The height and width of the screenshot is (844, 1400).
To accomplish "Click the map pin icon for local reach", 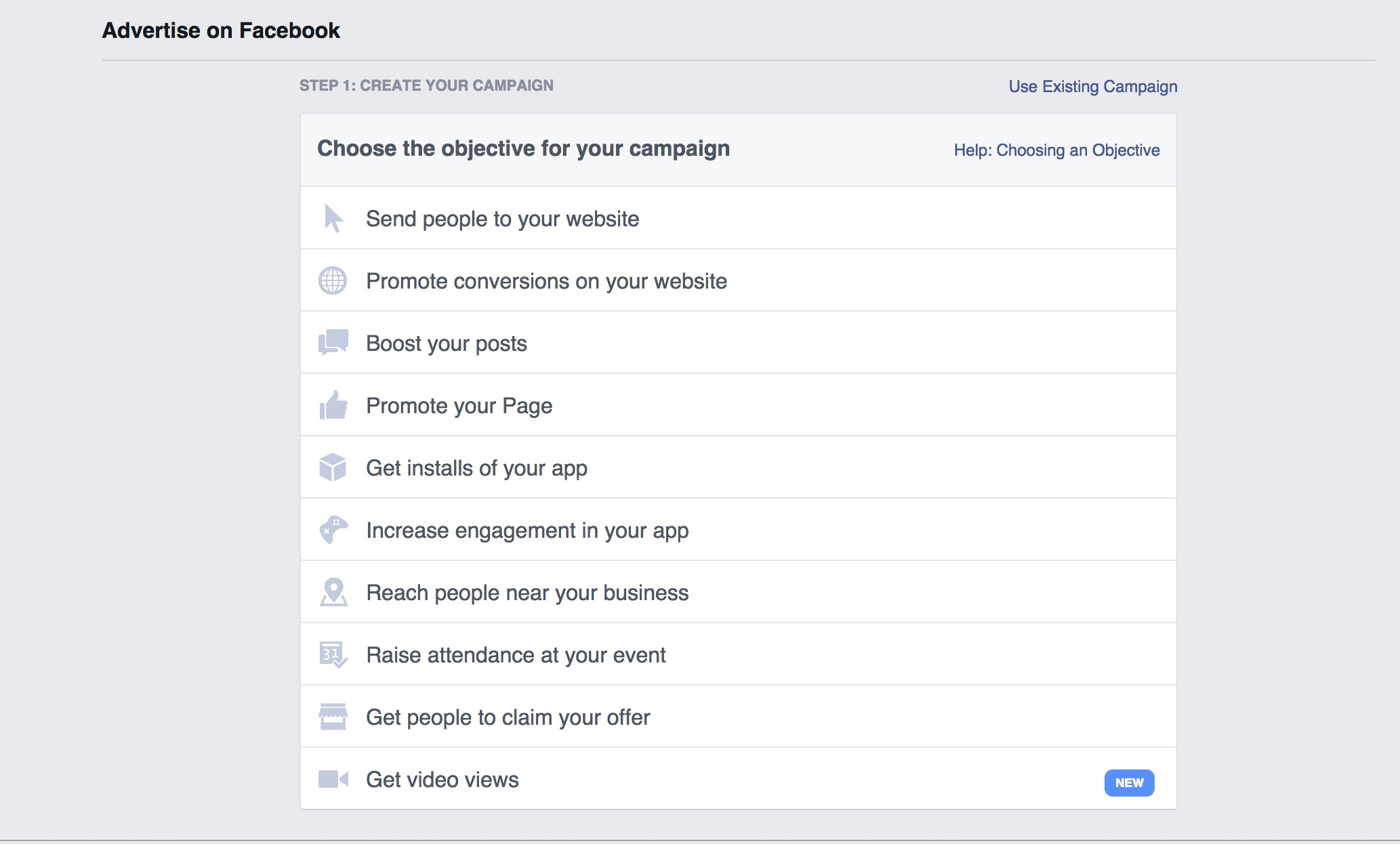I will (x=333, y=592).
